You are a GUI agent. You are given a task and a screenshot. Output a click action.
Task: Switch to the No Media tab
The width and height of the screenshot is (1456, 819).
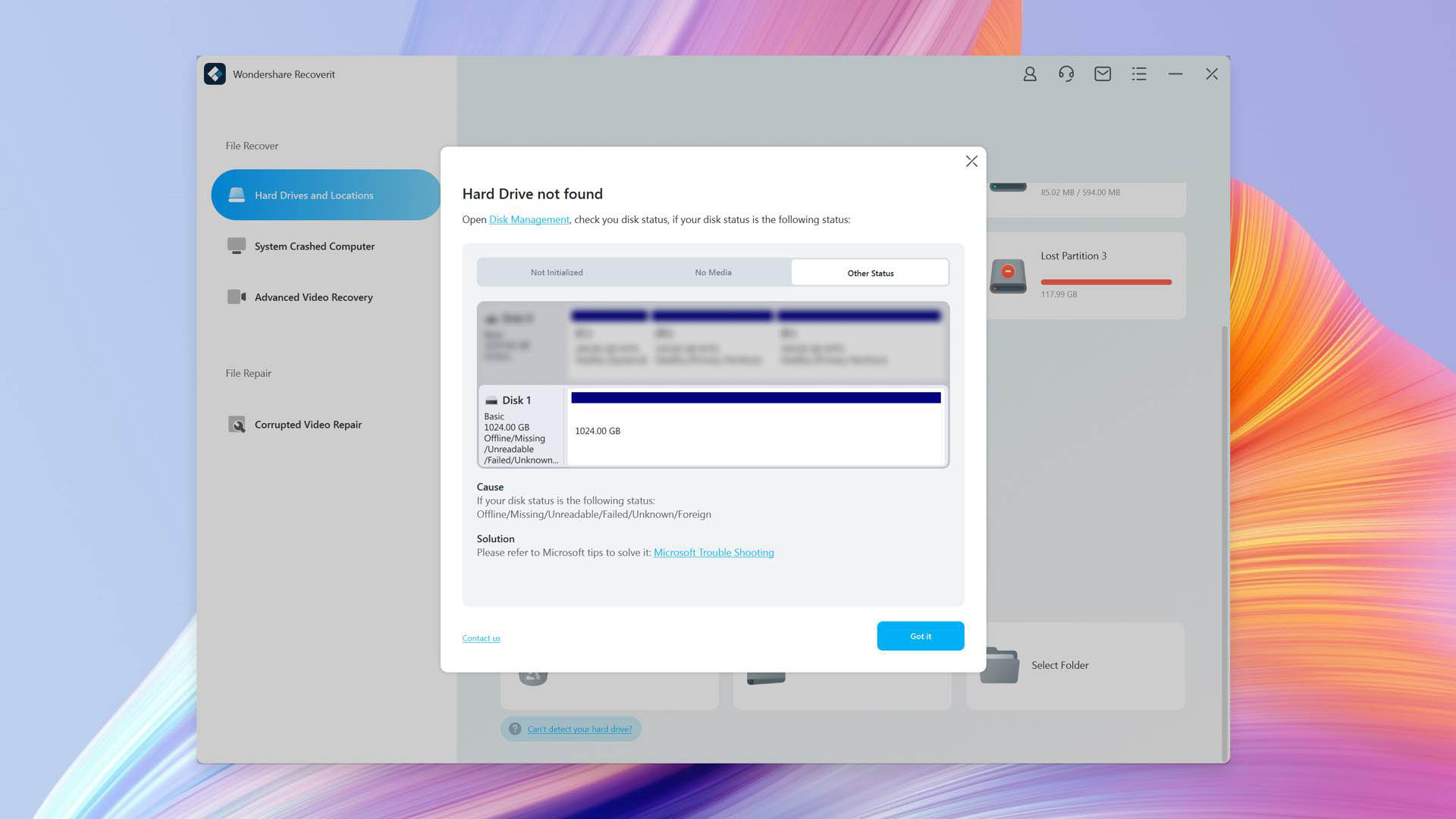point(713,272)
